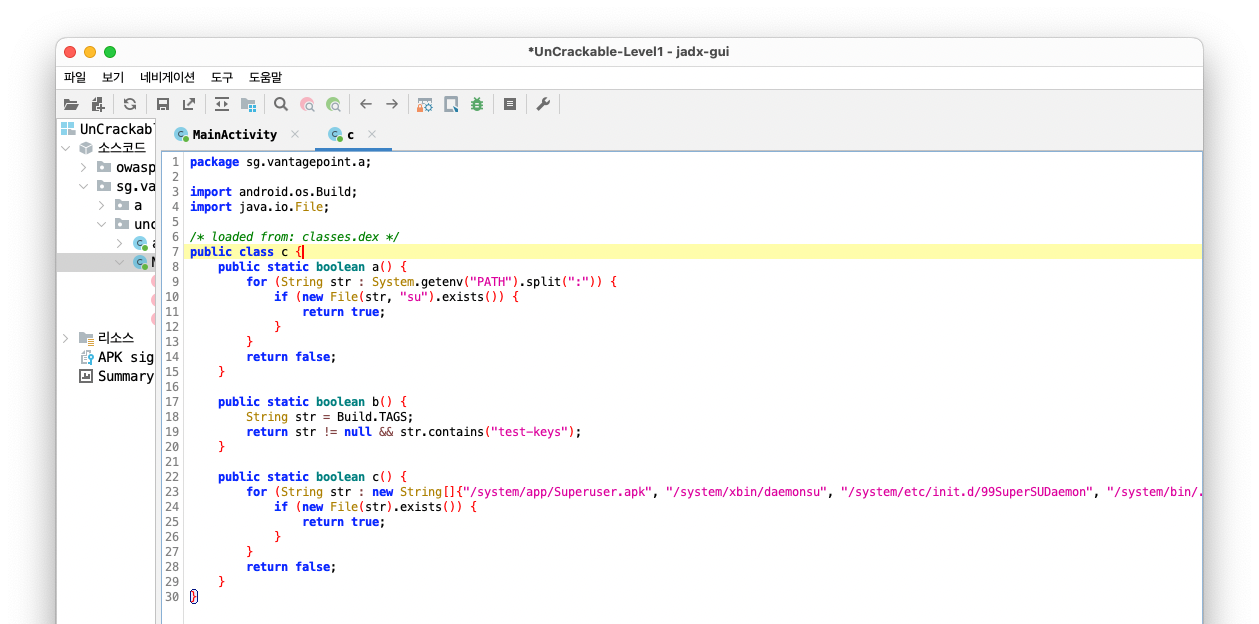Collapse the unc package folder
The height and width of the screenshot is (624, 1259).
pos(102,224)
